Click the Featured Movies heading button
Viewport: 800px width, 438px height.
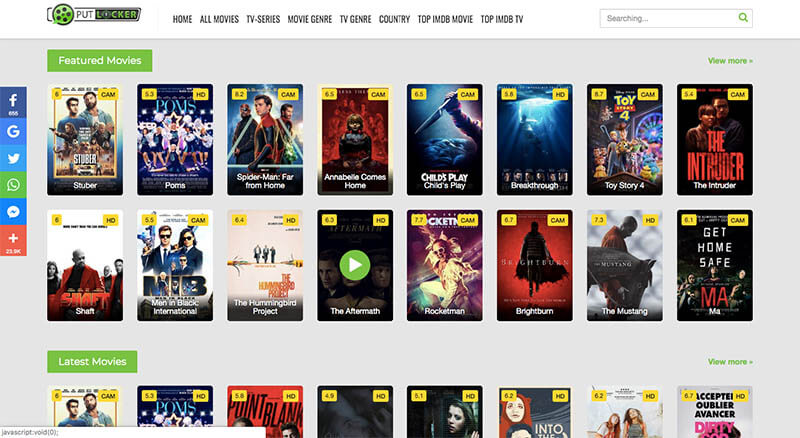tap(99, 60)
